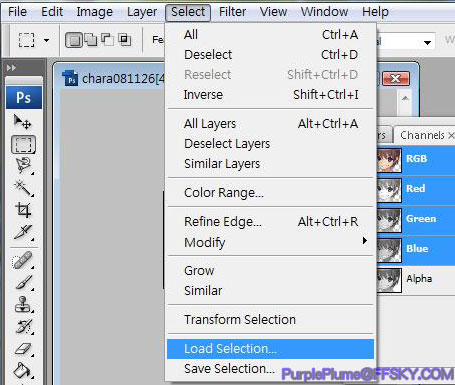Select the Clone Stamp tool

click(23, 304)
